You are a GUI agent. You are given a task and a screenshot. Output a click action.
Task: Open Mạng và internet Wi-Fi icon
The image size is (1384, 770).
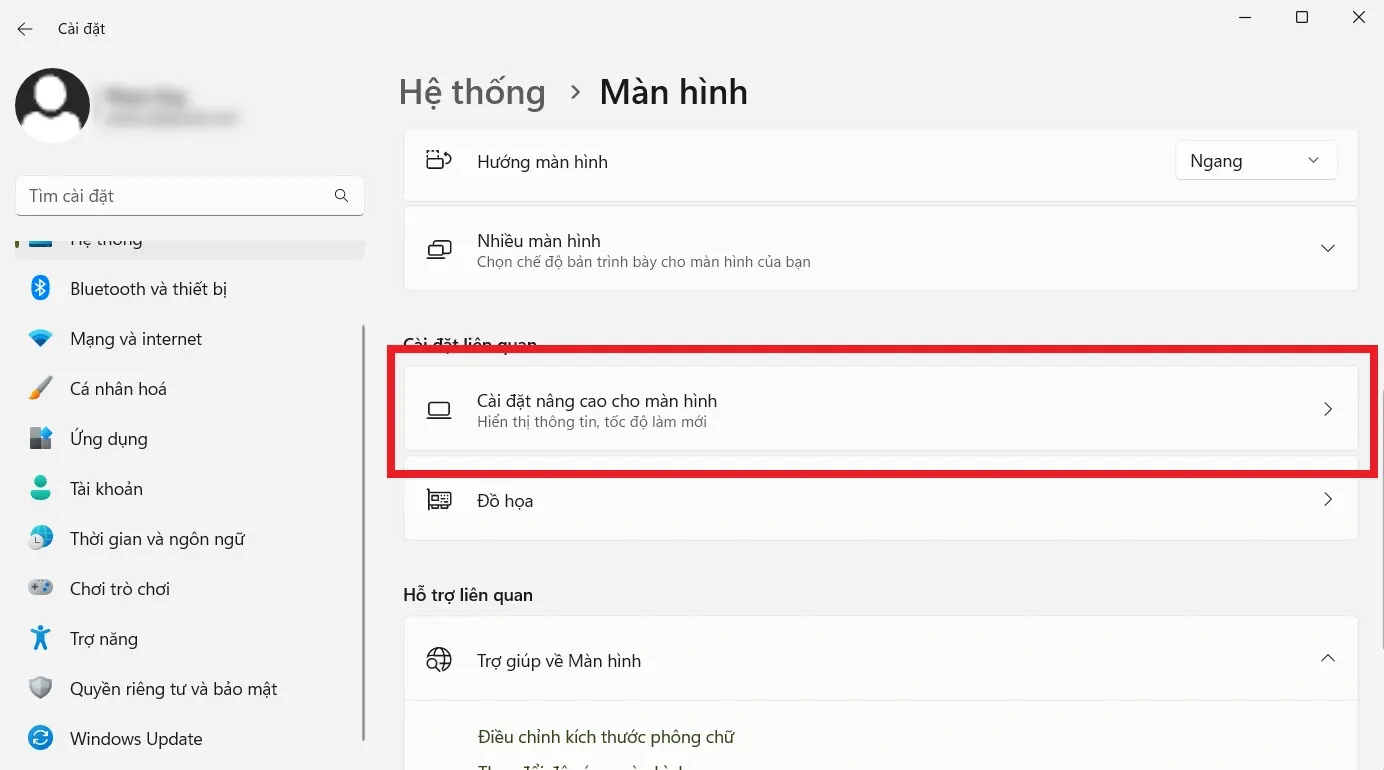coord(40,339)
